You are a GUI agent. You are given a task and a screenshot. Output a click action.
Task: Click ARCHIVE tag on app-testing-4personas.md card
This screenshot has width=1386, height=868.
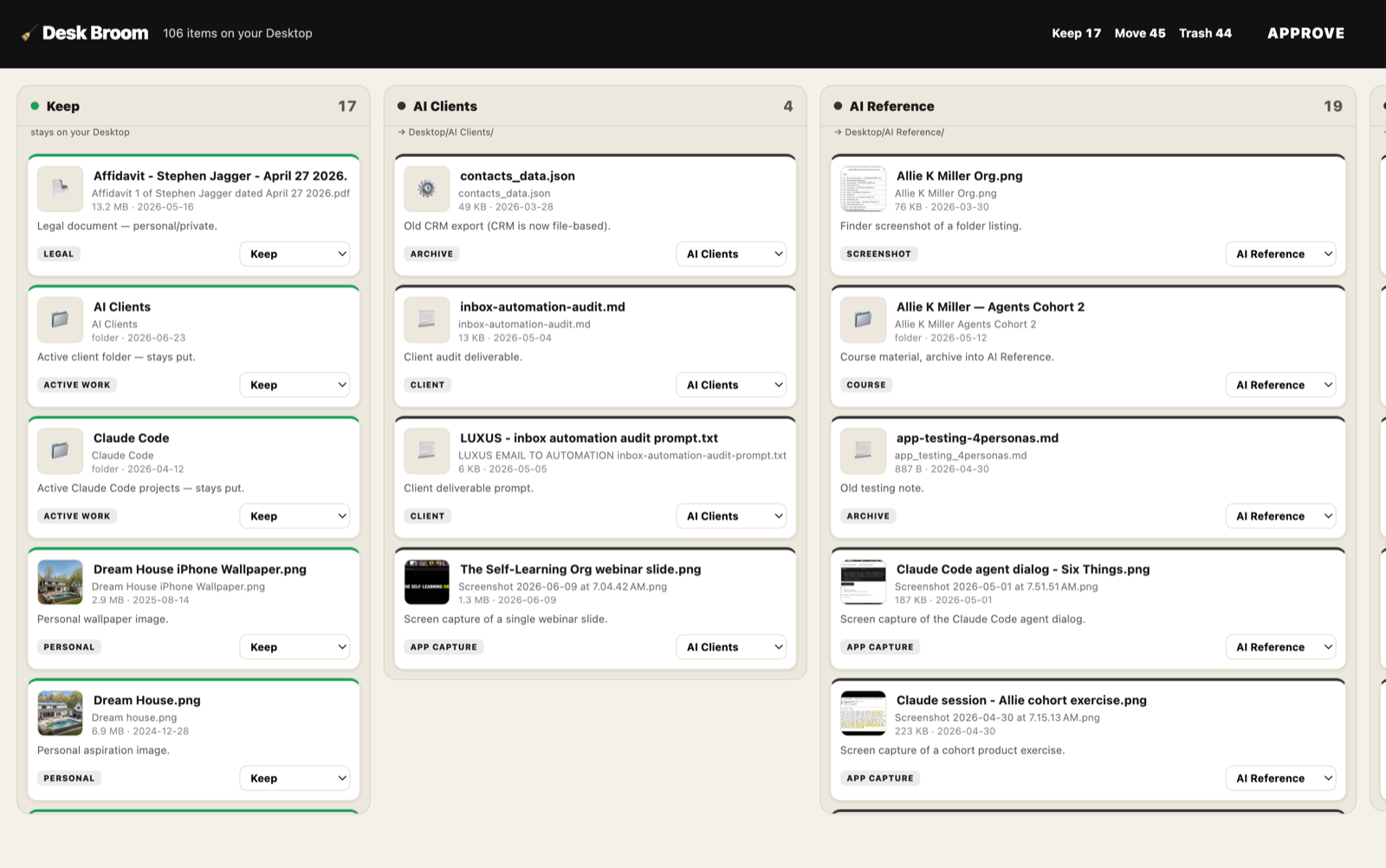pyautogui.click(x=868, y=515)
